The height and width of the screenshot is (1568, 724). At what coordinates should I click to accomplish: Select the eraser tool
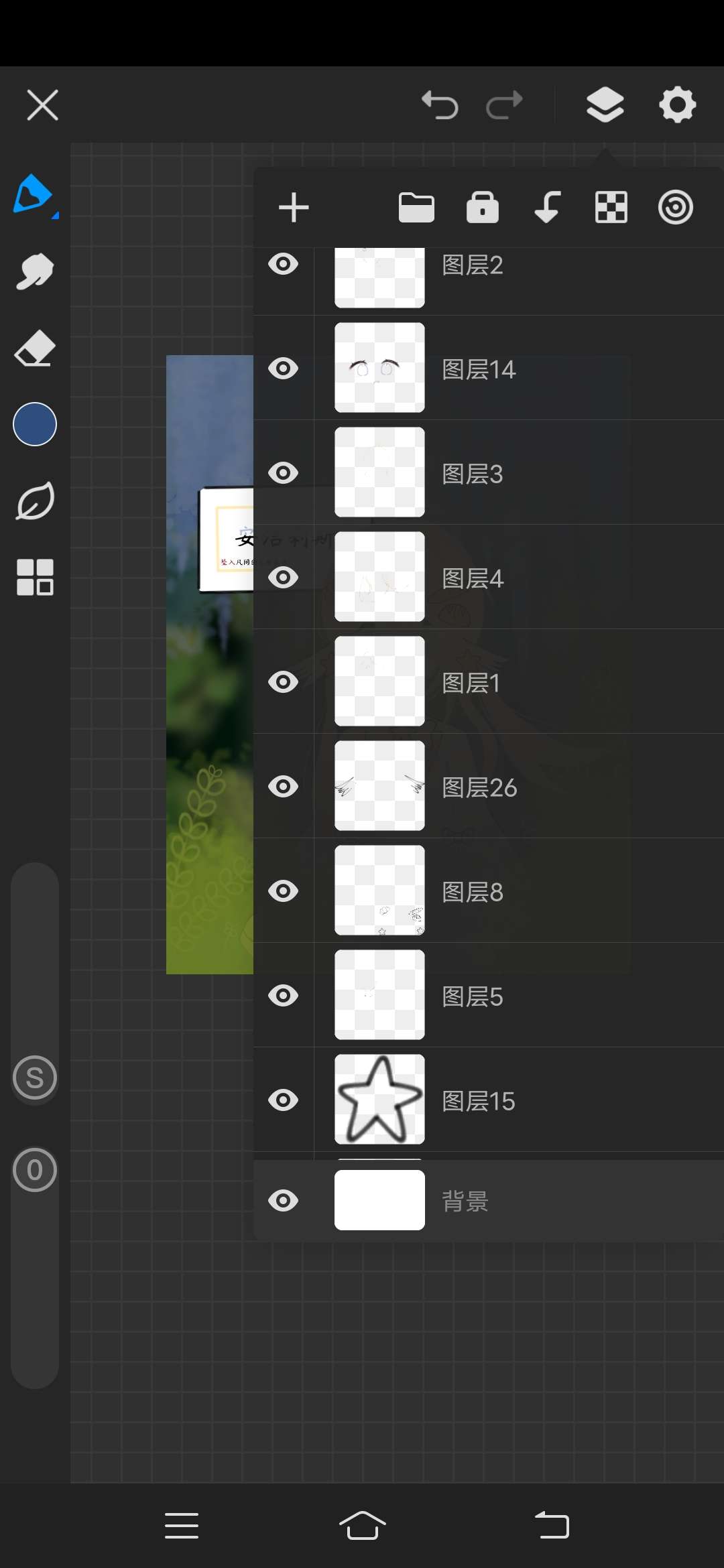click(35, 348)
